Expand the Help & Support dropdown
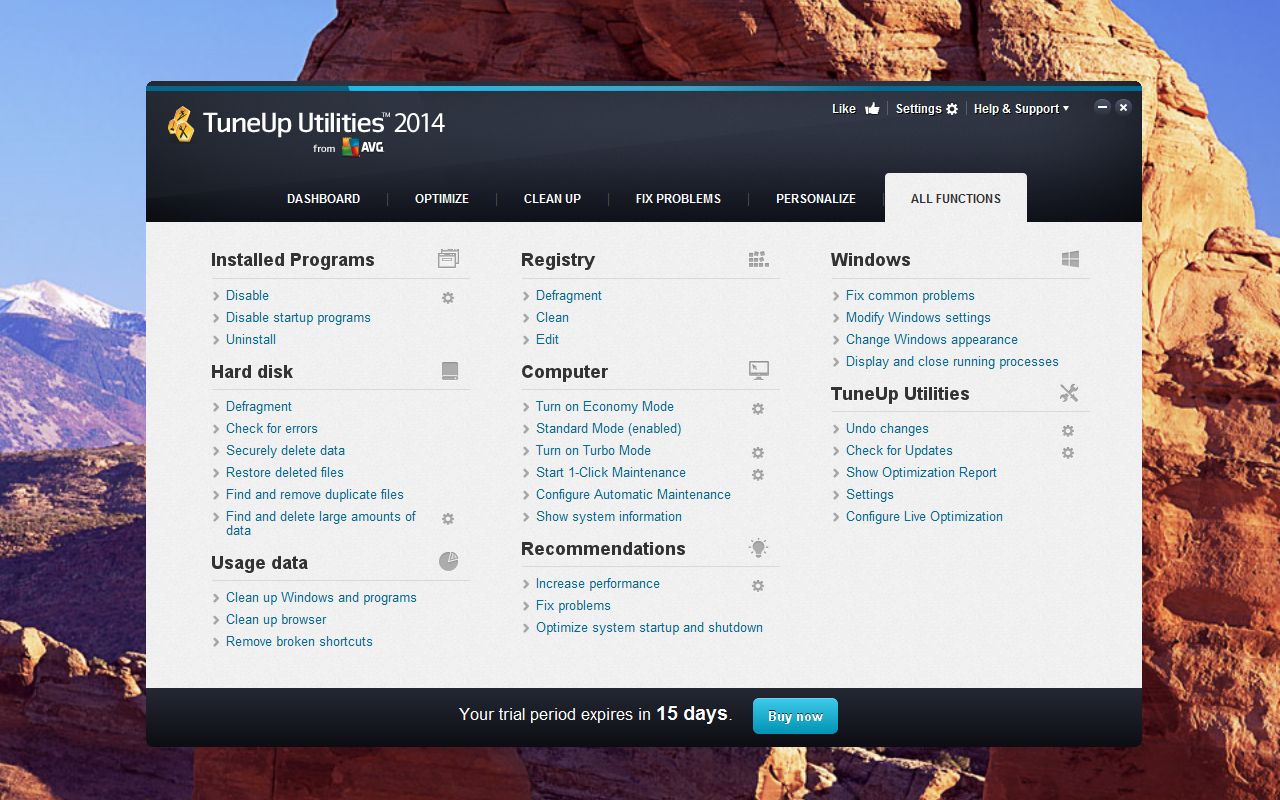This screenshot has height=800, width=1280. 1021,109
